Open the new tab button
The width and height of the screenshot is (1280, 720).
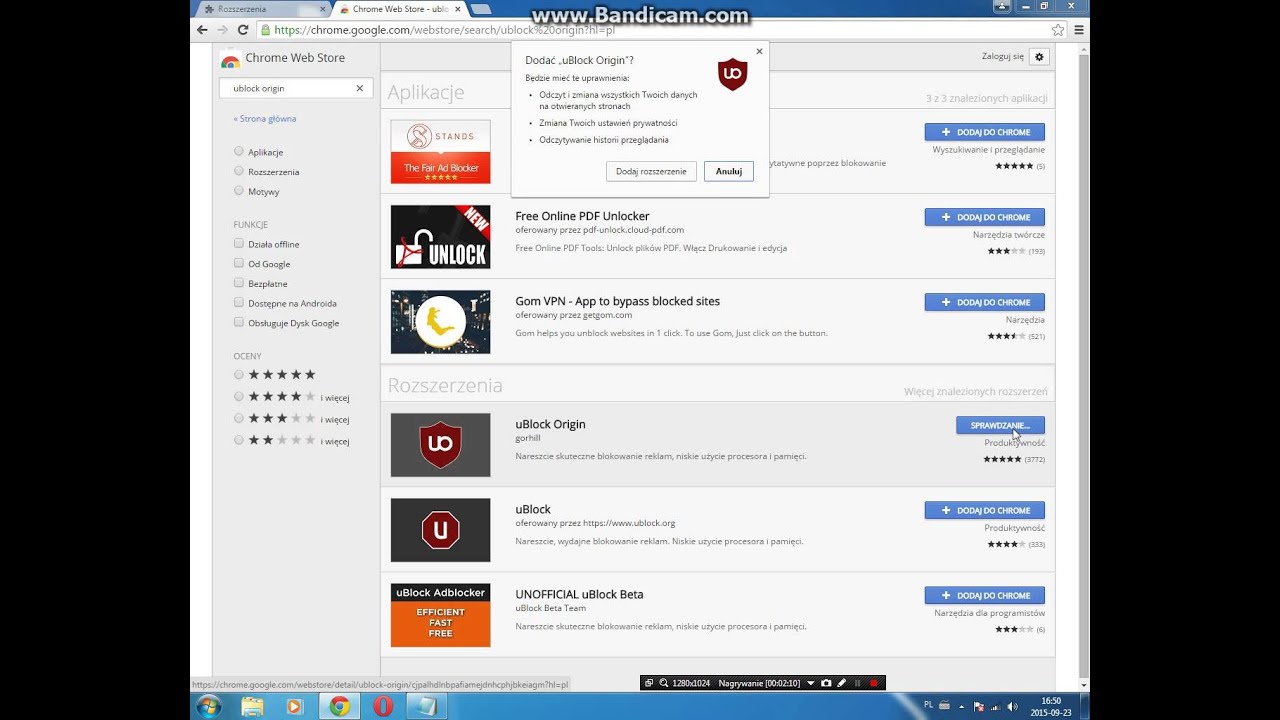[480, 9]
